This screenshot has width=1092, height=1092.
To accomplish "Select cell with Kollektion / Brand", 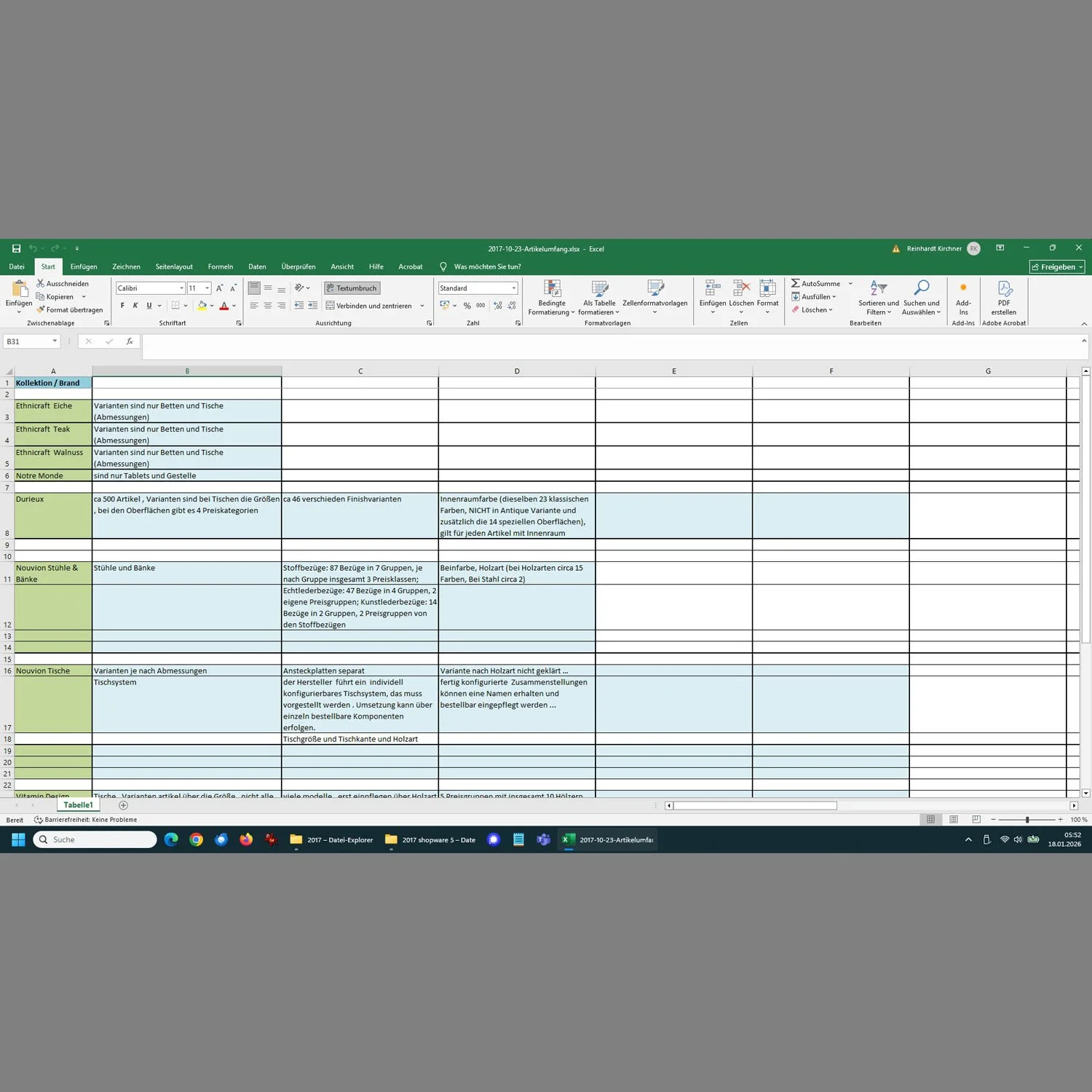I will coord(53,383).
